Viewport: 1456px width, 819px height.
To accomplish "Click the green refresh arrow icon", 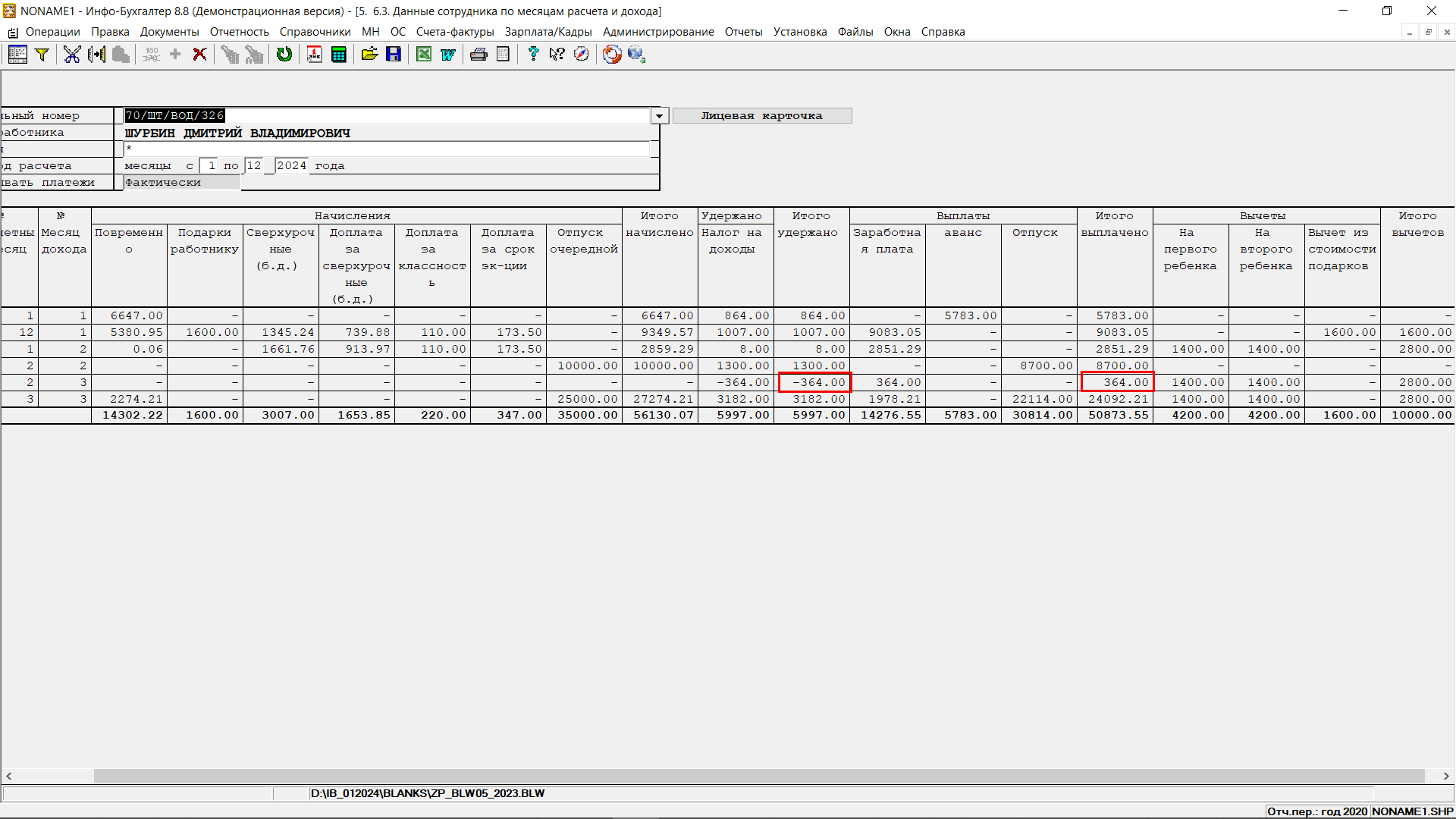I will pos(284,55).
